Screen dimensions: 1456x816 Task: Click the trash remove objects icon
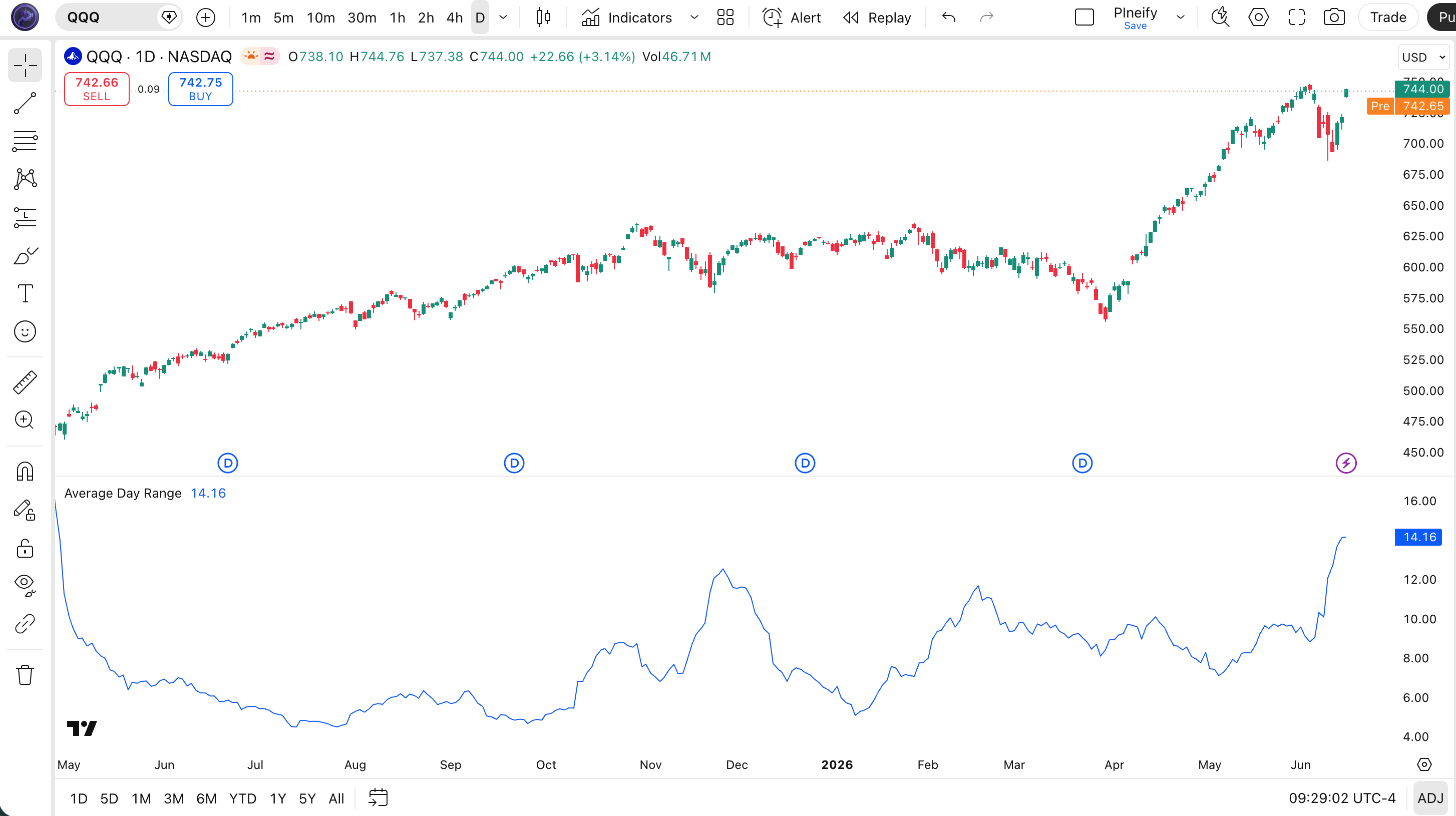pos(25,675)
